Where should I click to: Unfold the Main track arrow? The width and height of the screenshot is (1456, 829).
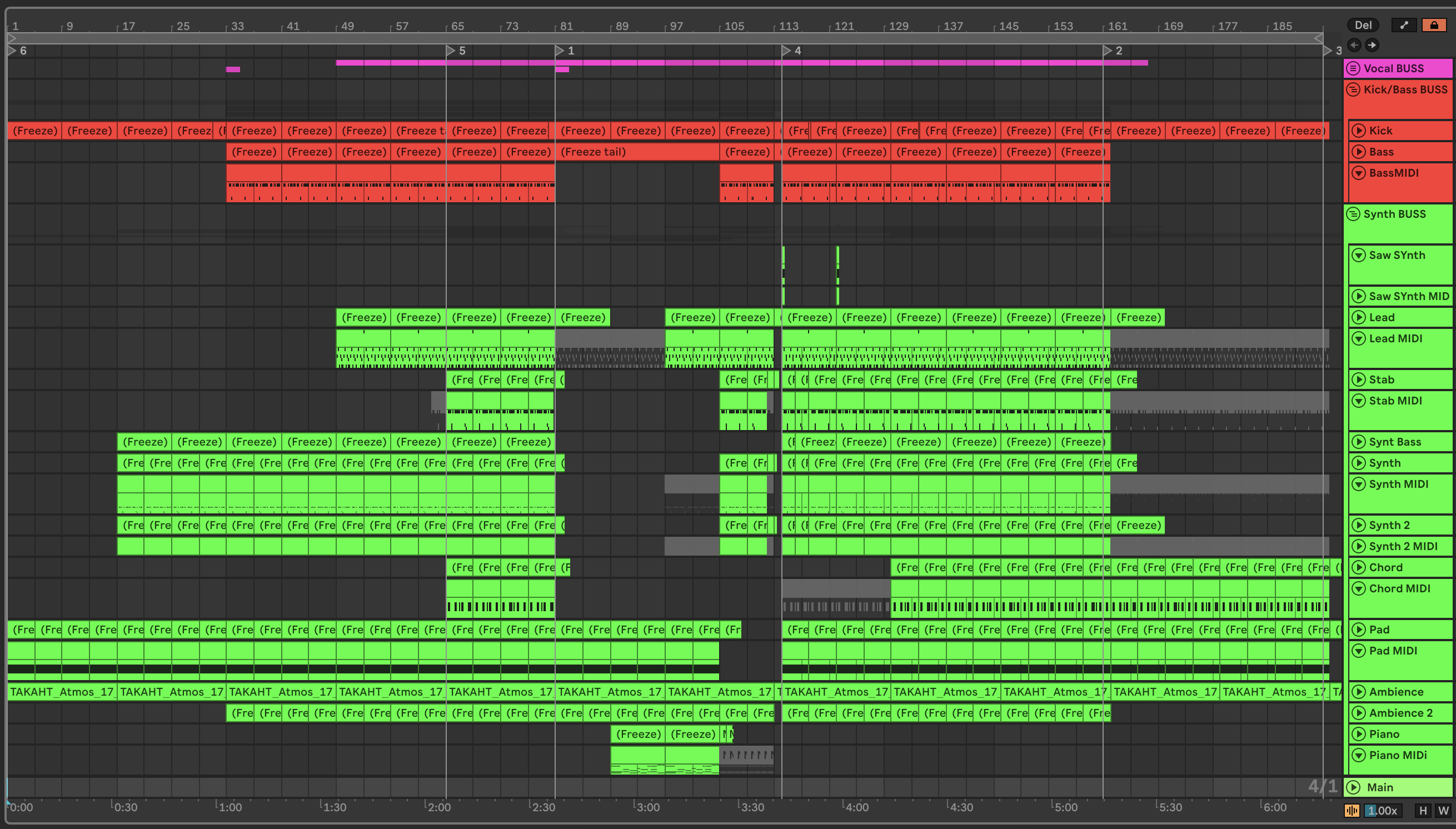tap(1354, 787)
